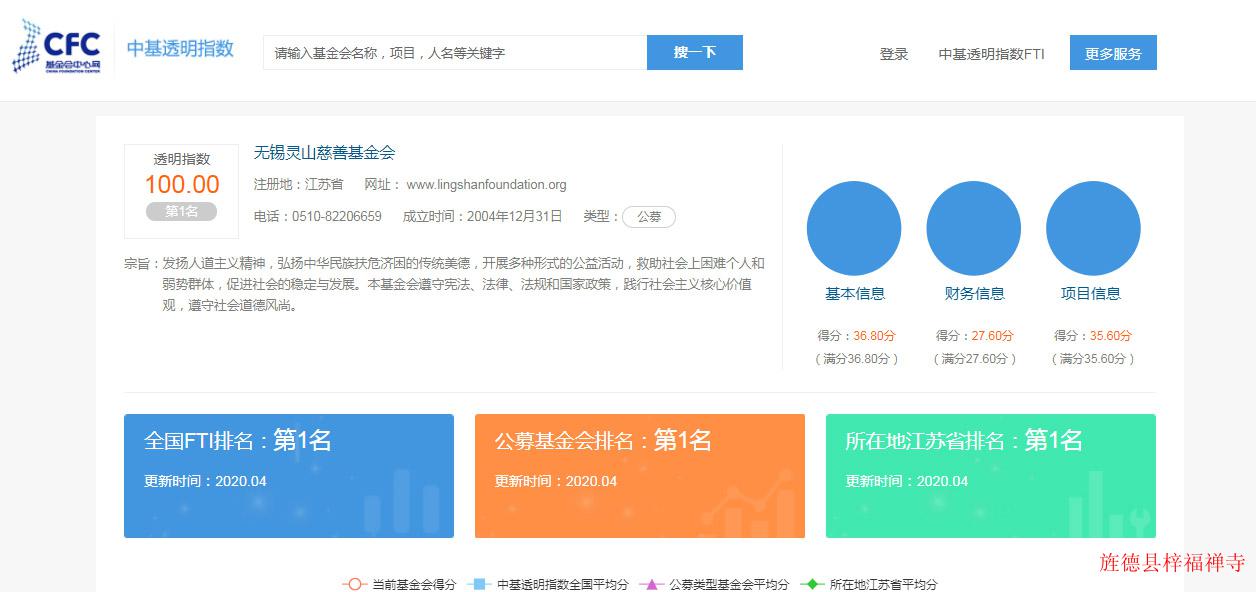Click the 财务信息 label
This screenshot has width=1256, height=592.
[975, 294]
